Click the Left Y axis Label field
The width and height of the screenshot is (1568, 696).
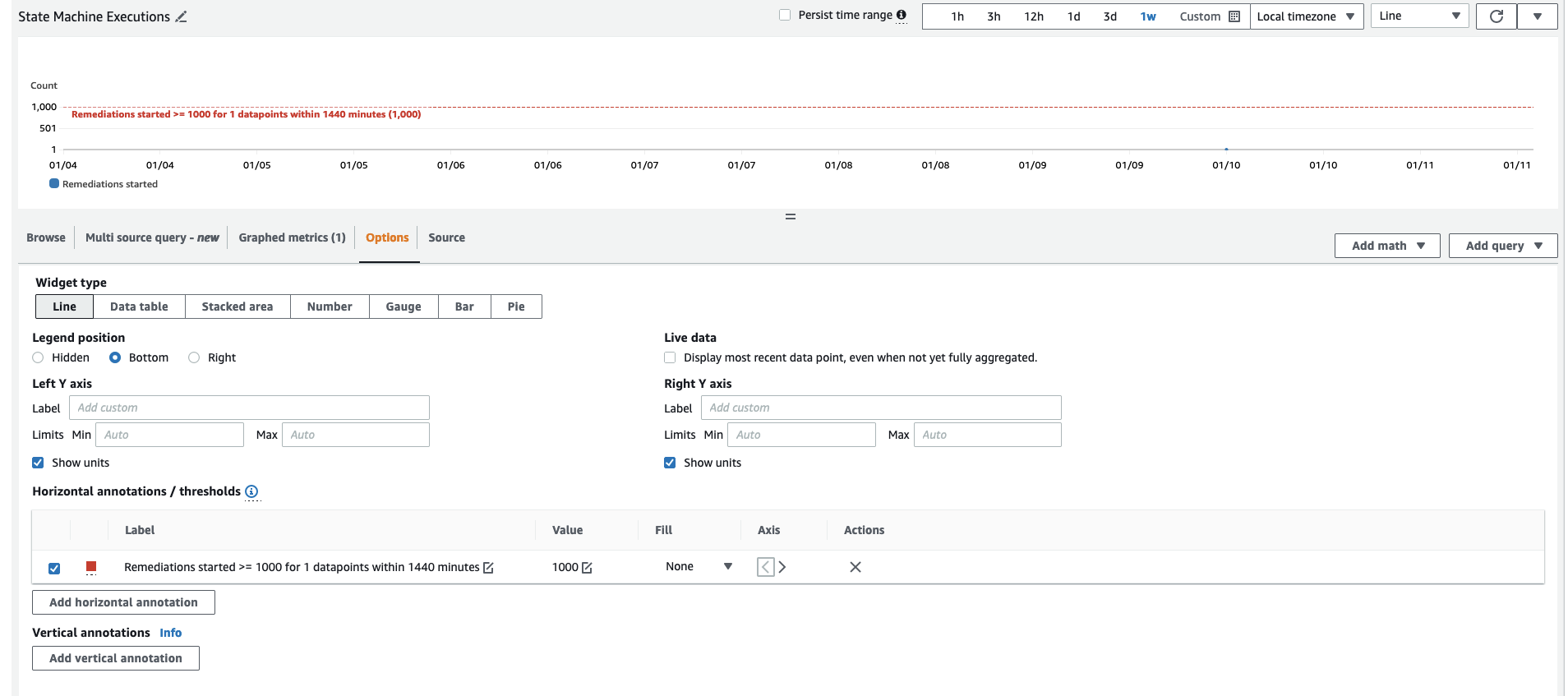click(x=249, y=408)
